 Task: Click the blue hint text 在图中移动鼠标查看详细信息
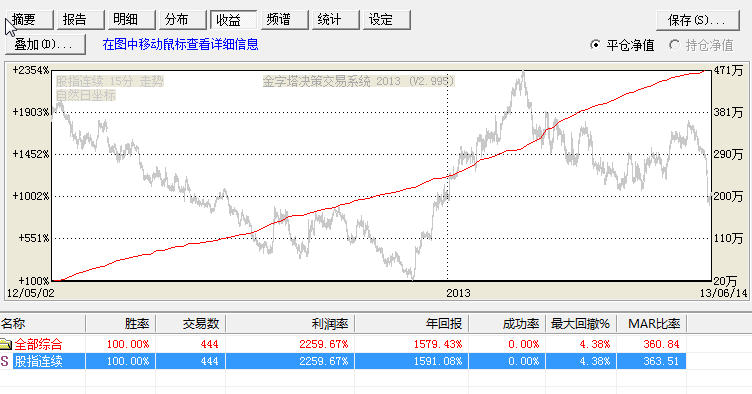(x=180, y=45)
